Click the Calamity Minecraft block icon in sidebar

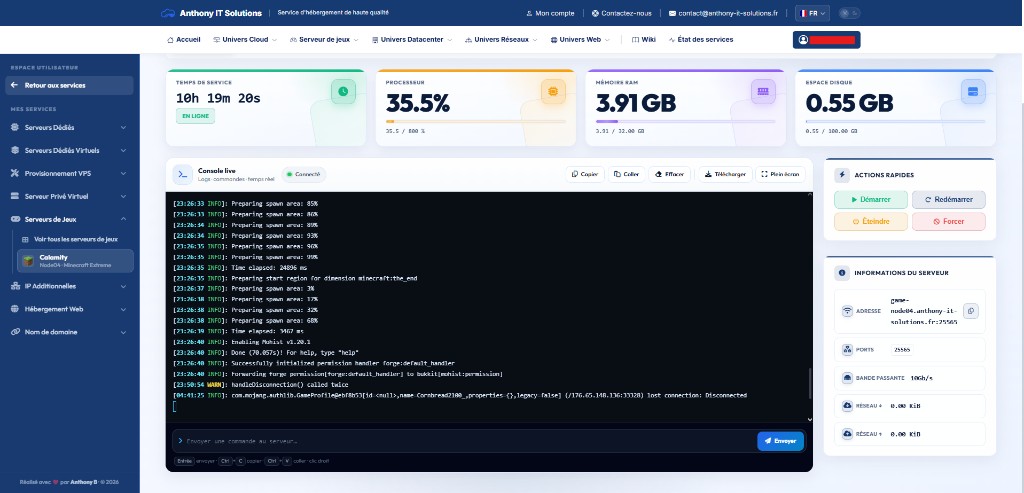point(28,261)
